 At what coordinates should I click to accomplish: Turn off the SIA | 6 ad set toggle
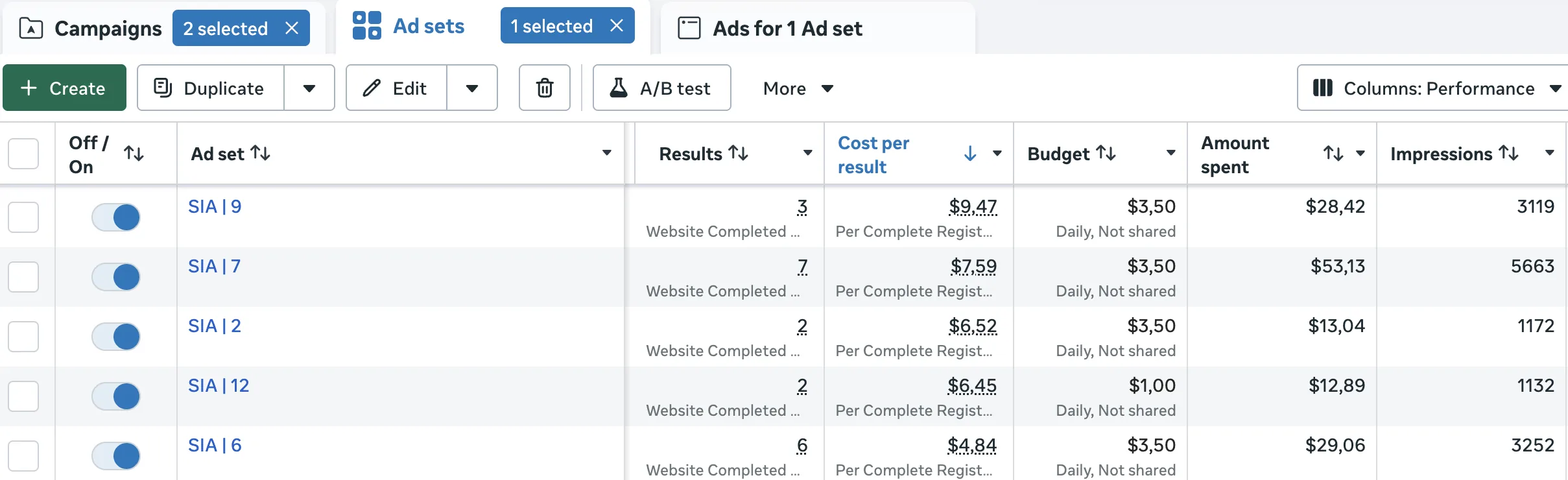point(116,456)
